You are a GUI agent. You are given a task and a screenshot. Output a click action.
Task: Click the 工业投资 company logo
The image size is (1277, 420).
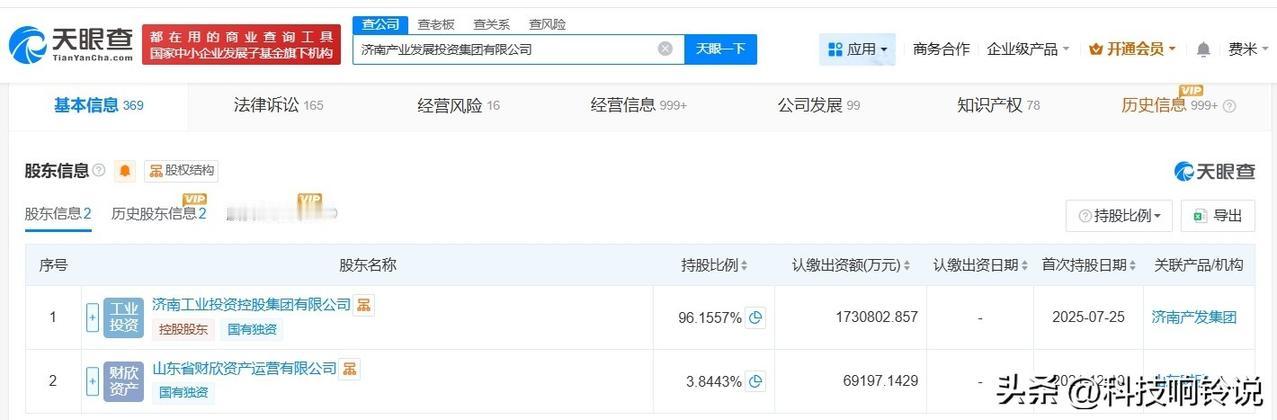[124, 317]
